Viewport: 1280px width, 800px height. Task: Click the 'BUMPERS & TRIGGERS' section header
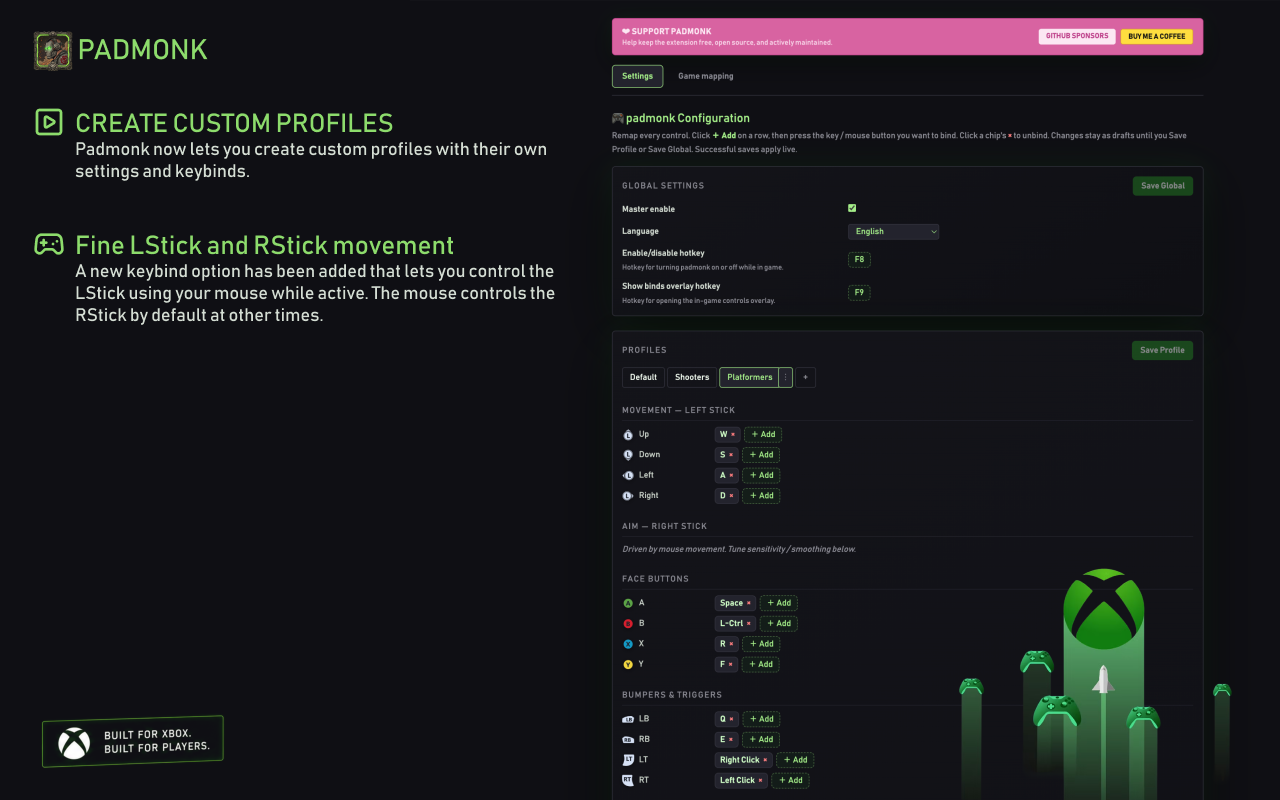(x=672, y=695)
